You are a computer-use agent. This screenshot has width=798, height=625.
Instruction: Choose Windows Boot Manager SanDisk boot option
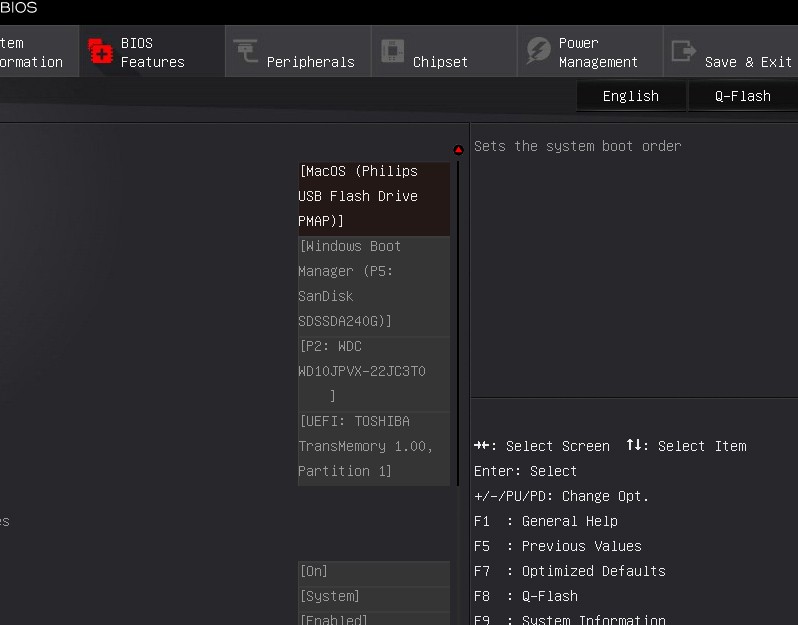[x=373, y=284]
